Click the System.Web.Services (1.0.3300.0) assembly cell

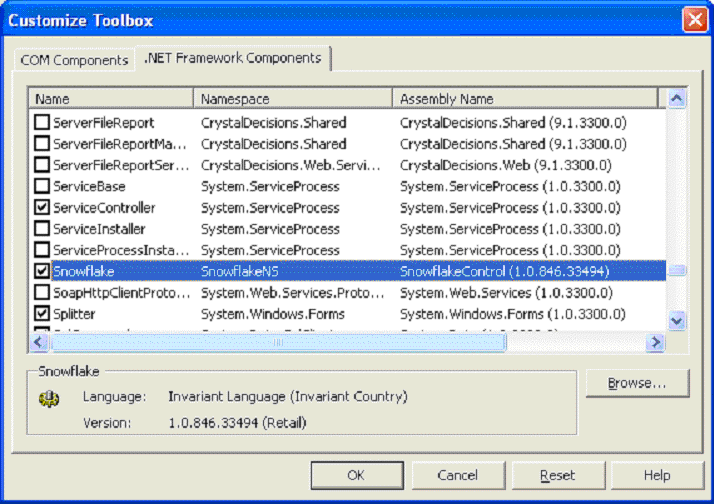click(x=506, y=292)
